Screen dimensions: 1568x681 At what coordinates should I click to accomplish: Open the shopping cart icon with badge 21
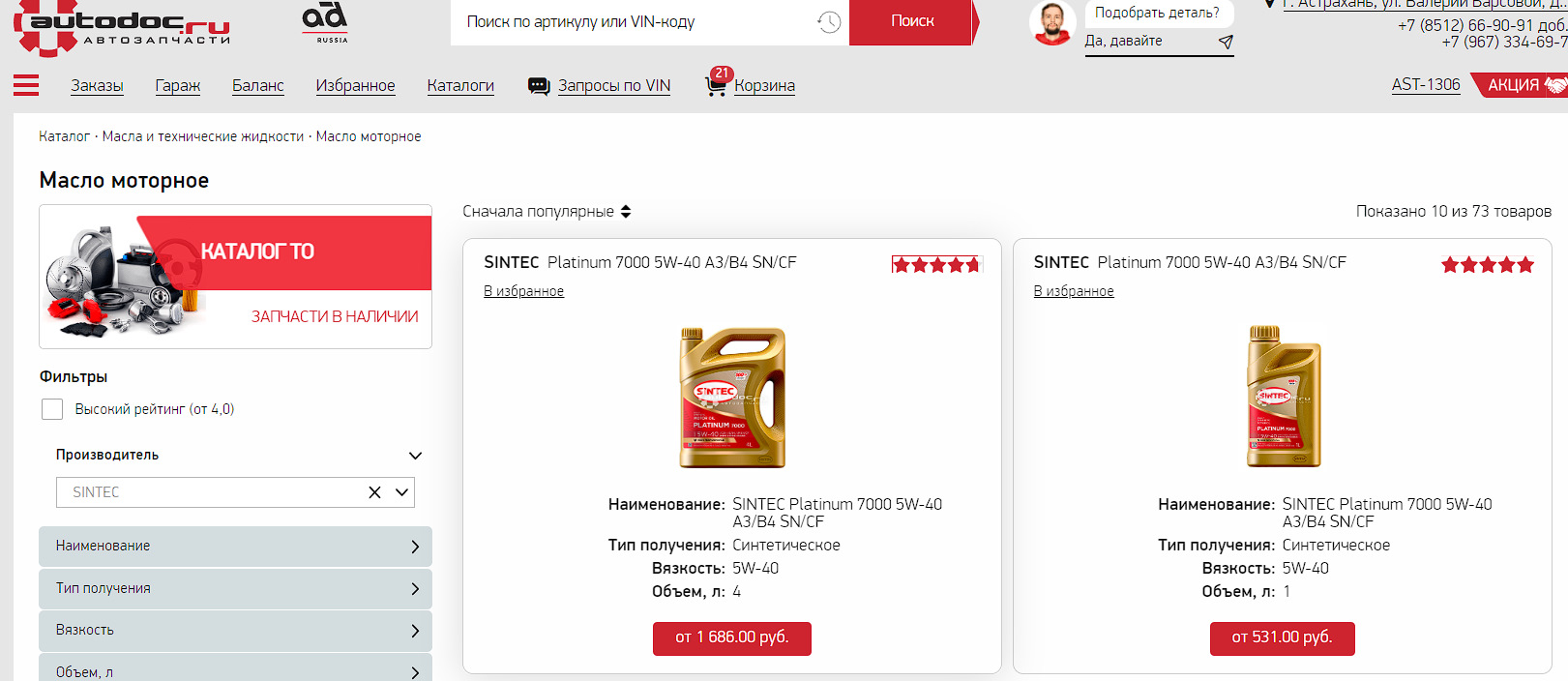pyautogui.click(x=716, y=85)
